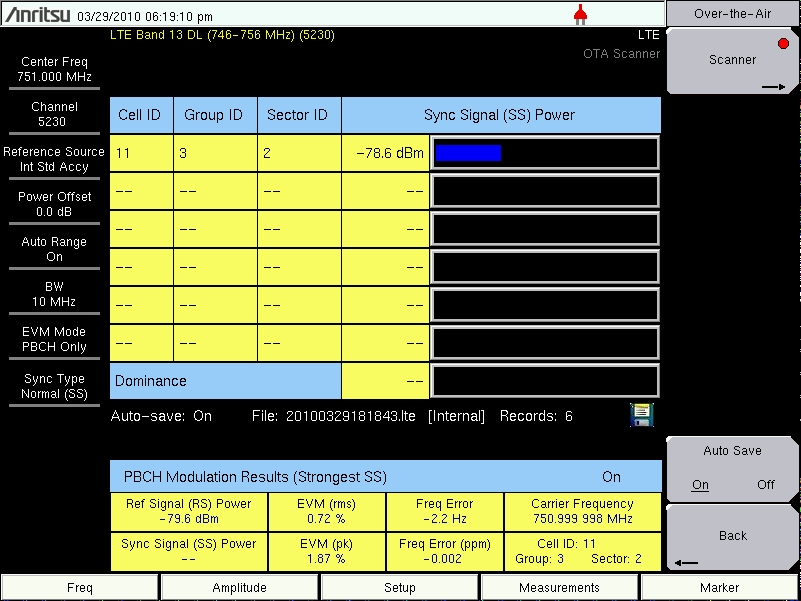Screen dimensions: 801x601
Task: Click the red record dot on Scanner
Action: 783,44
